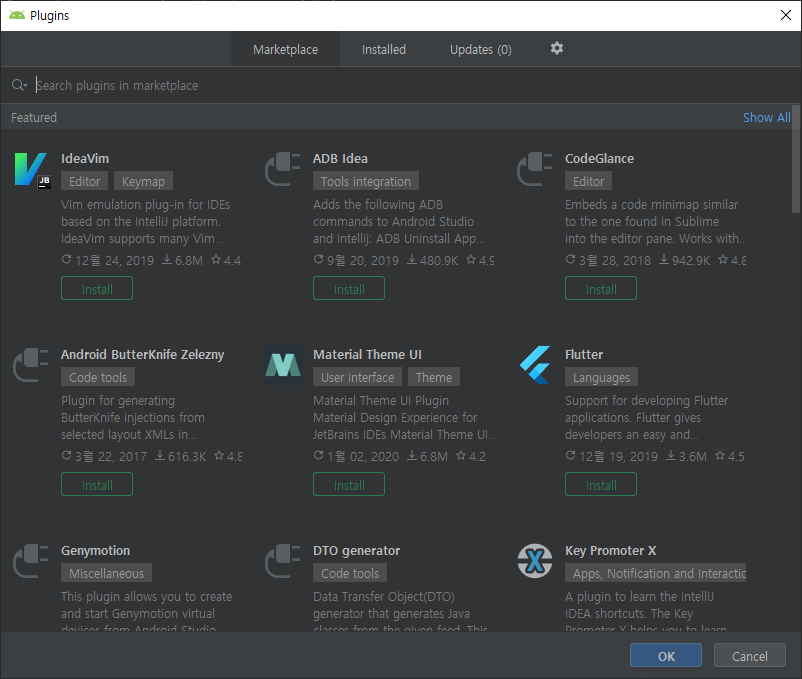Viewport: 802px width, 679px height.
Task: Click Flutter 3.6M downloads count
Action: [x=686, y=456]
